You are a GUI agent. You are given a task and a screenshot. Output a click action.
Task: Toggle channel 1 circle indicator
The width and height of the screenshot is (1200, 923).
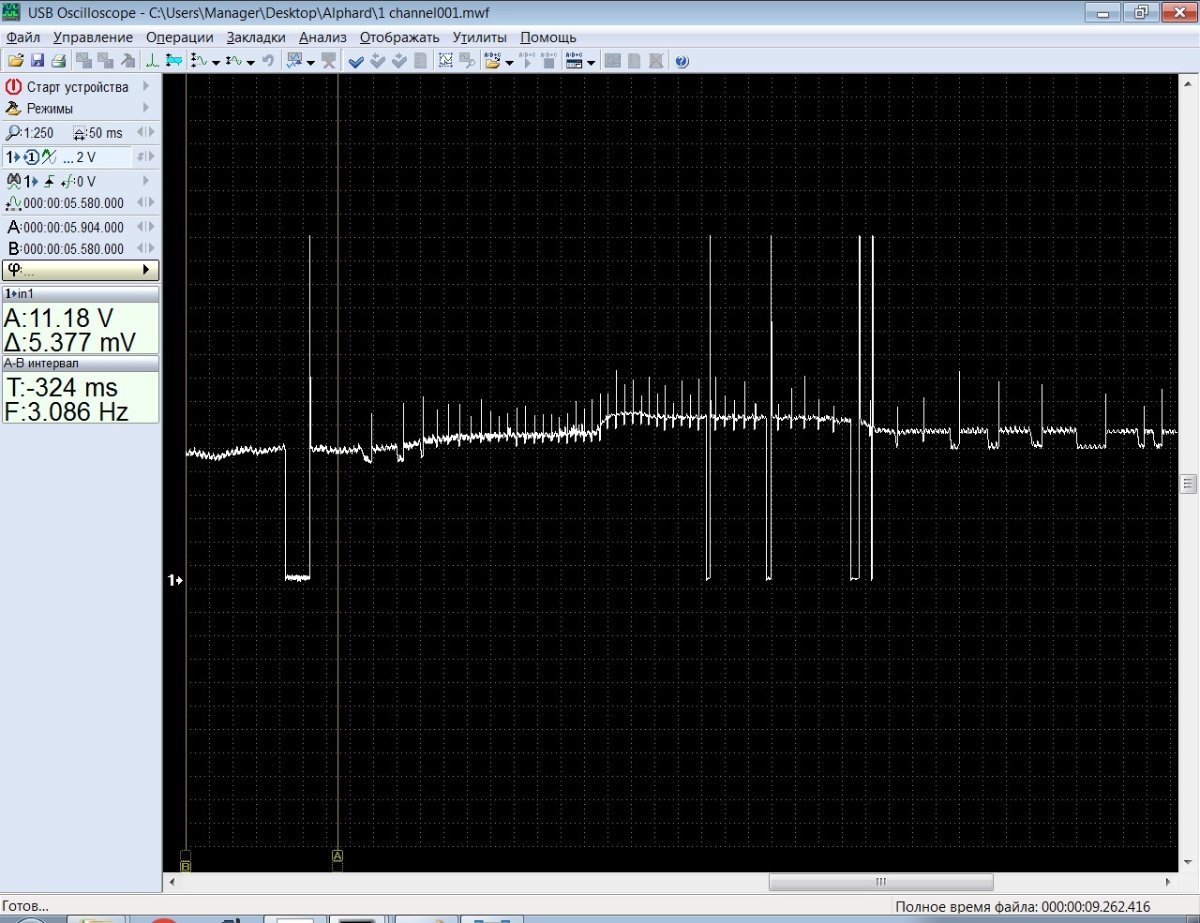pyautogui.click(x=32, y=157)
